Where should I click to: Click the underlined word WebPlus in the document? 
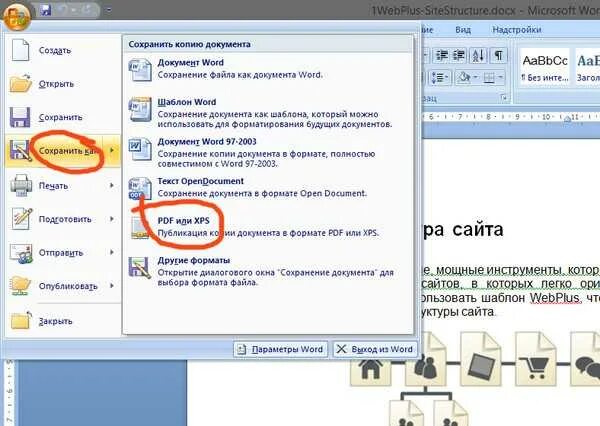coord(554,298)
